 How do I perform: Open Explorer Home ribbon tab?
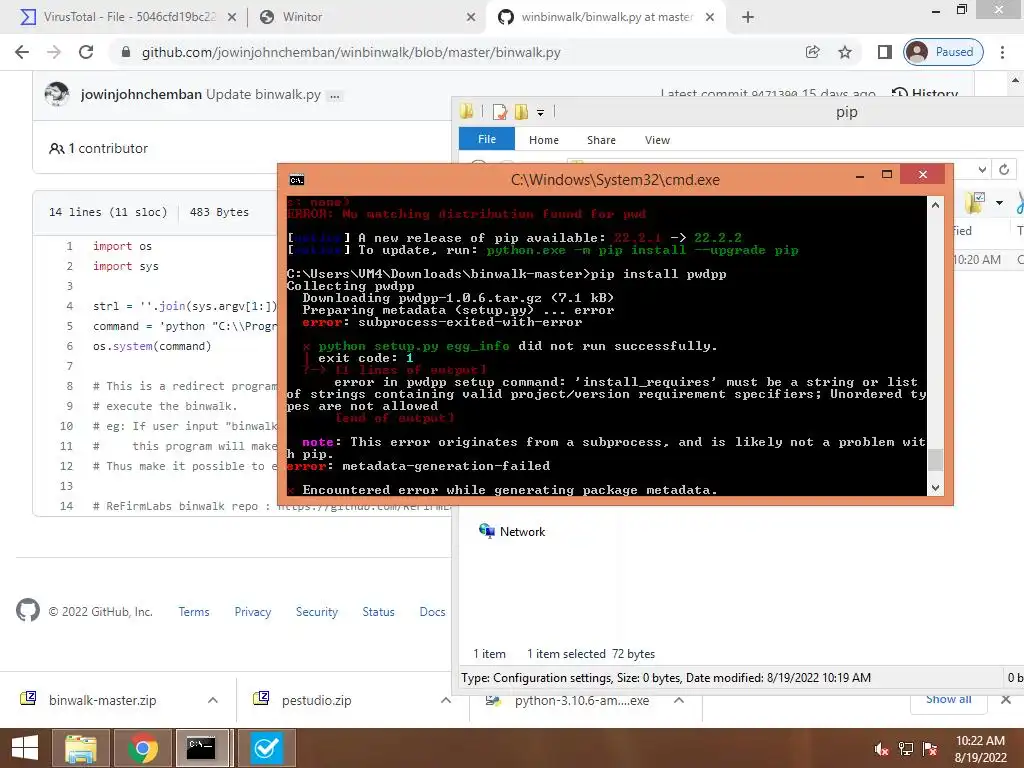(543, 140)
